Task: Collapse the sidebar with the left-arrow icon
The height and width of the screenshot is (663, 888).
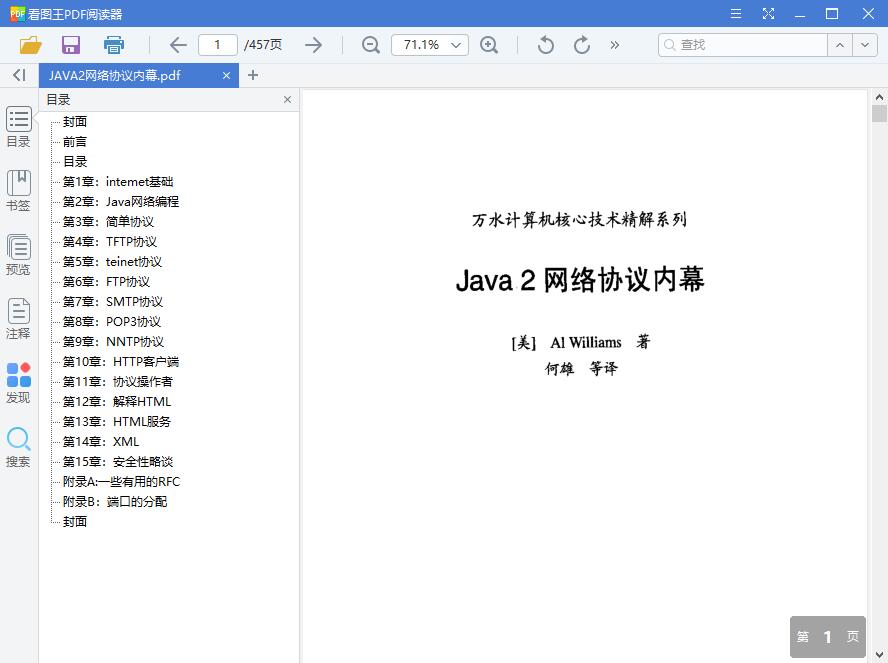Action: click(19, 75)
